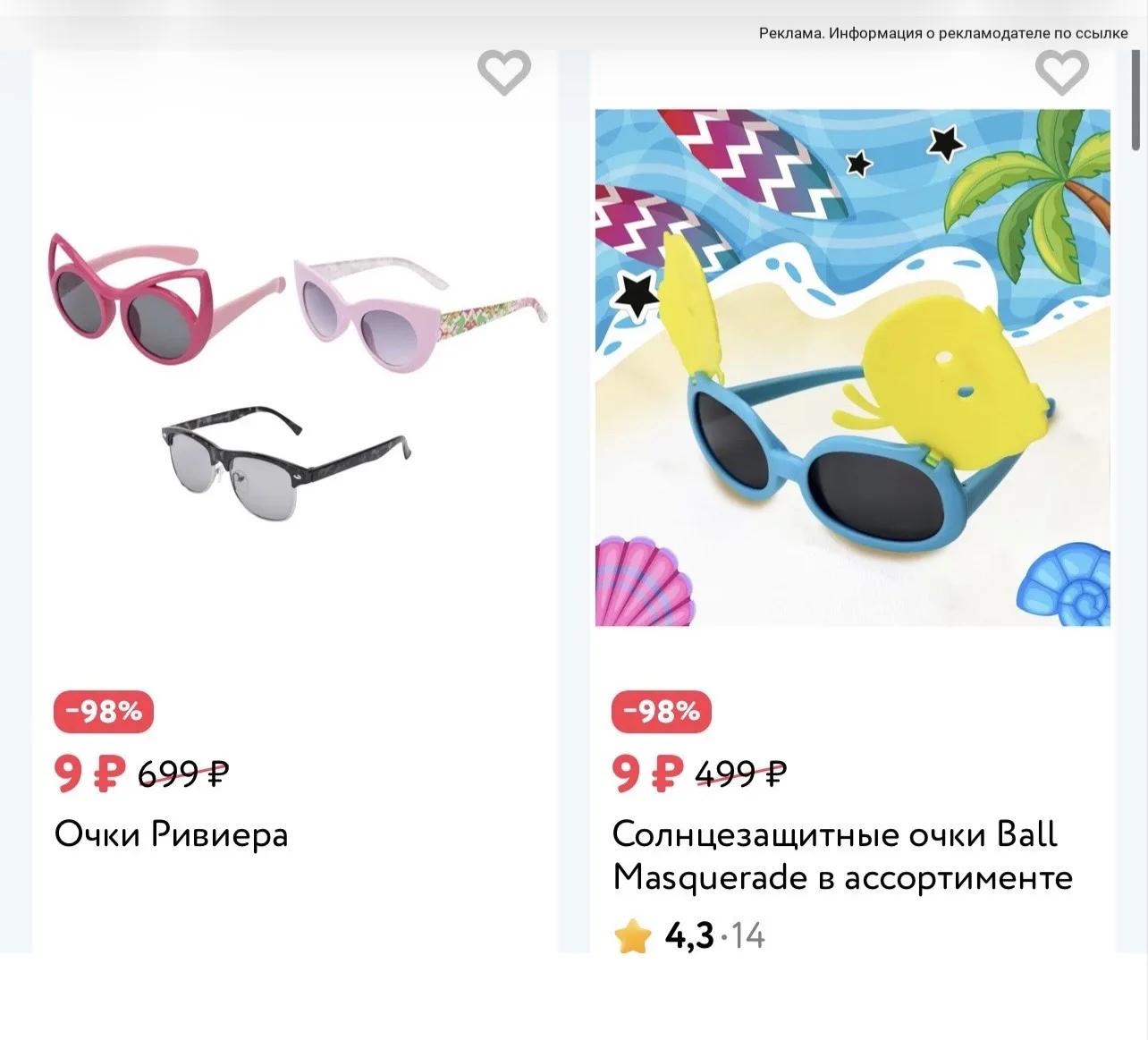Click the -98% badge on Очки Ривиера
Image resolution: width=1148 pixels, height=1040 pixels.
click(x=105, y=712)
